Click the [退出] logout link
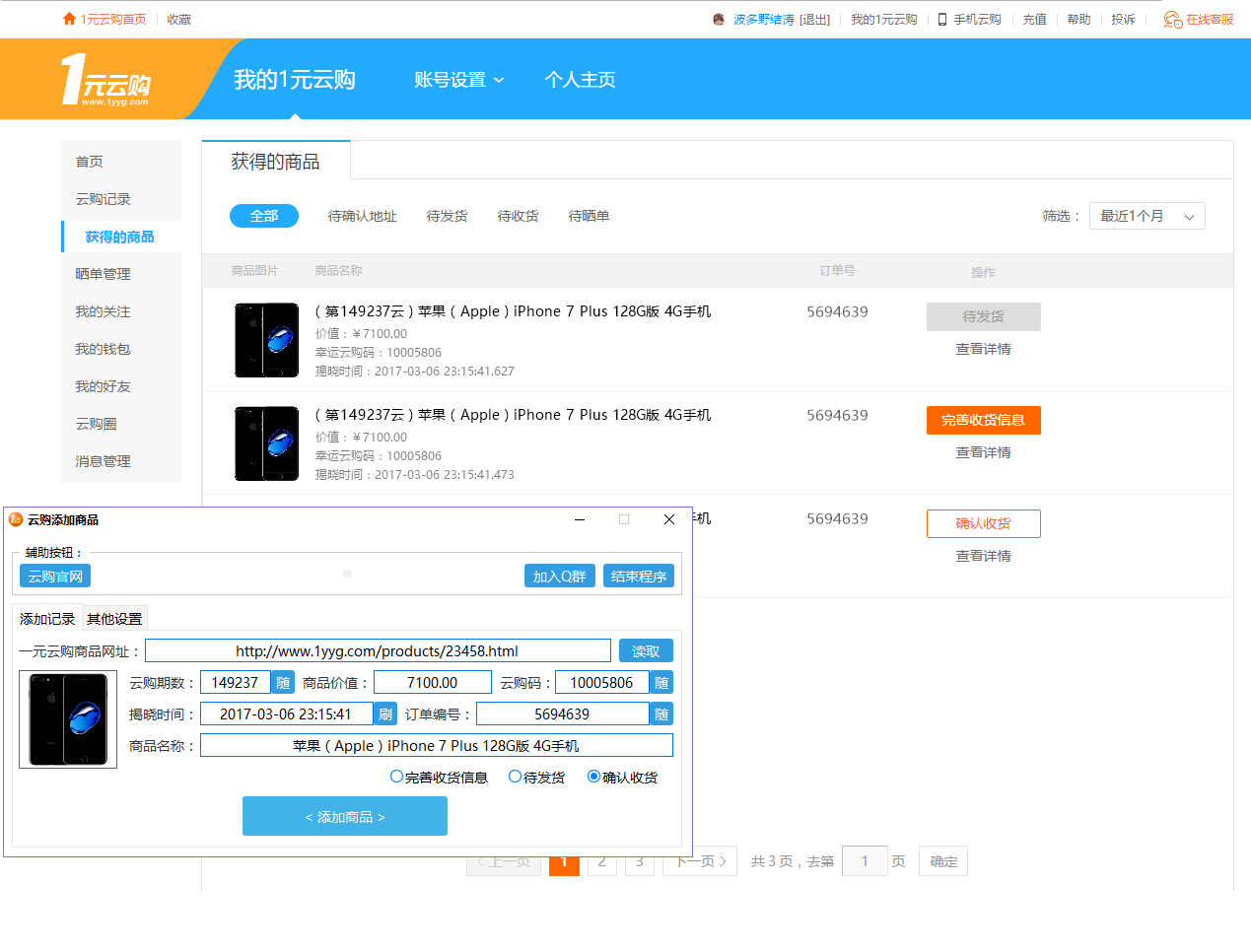 click(814, 19)
